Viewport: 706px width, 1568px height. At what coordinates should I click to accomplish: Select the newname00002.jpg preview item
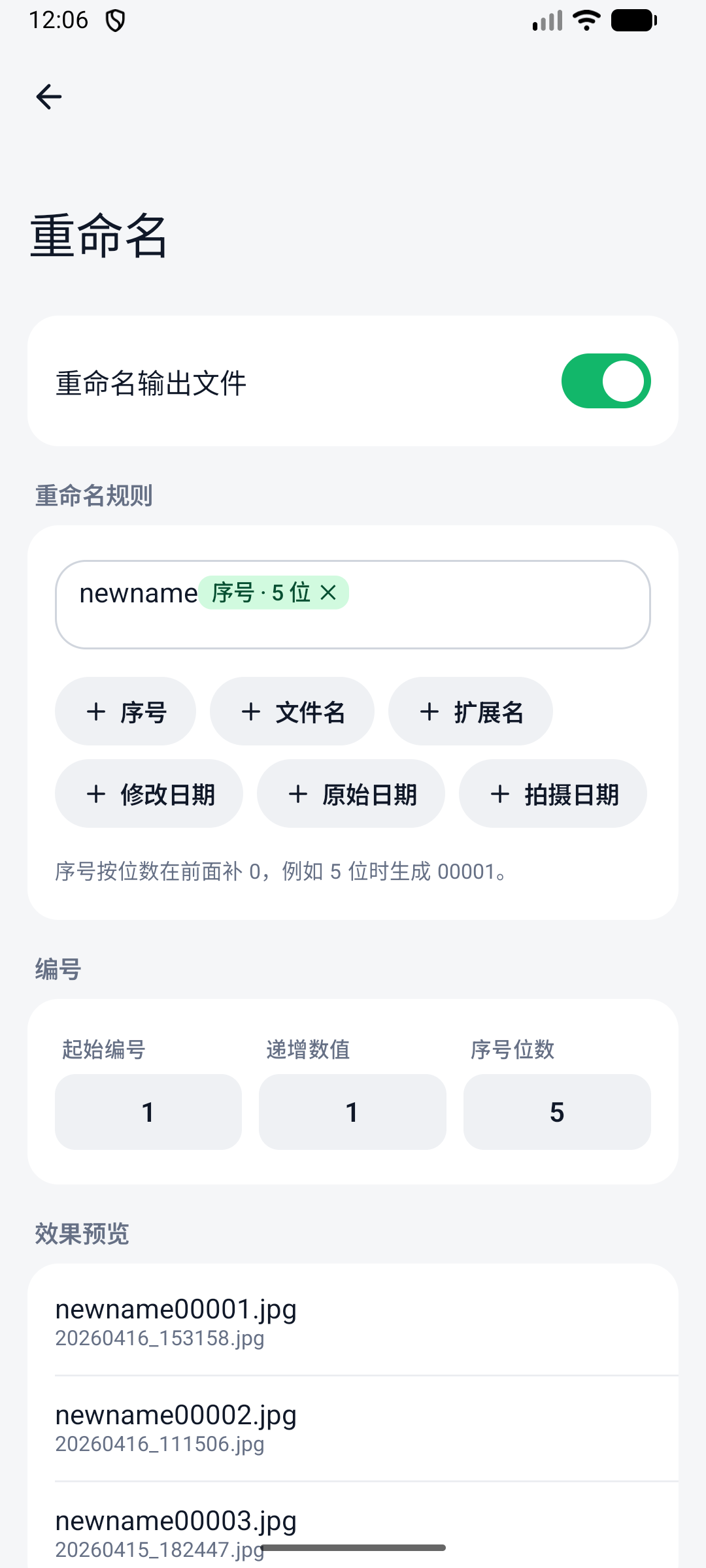(353, 1428)
